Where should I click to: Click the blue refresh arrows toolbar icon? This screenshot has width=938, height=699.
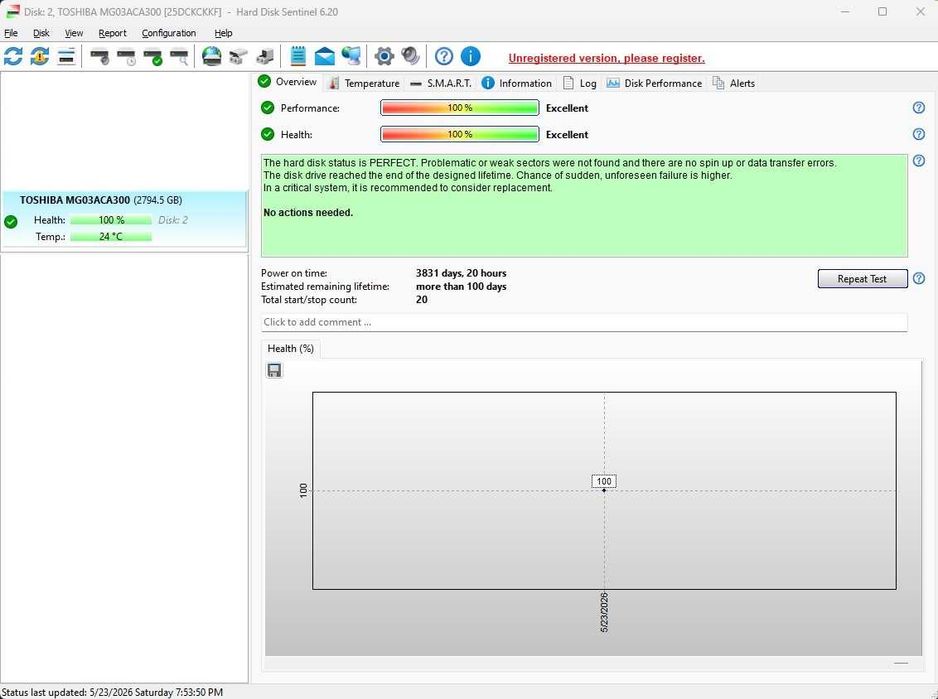pos(13,56)
